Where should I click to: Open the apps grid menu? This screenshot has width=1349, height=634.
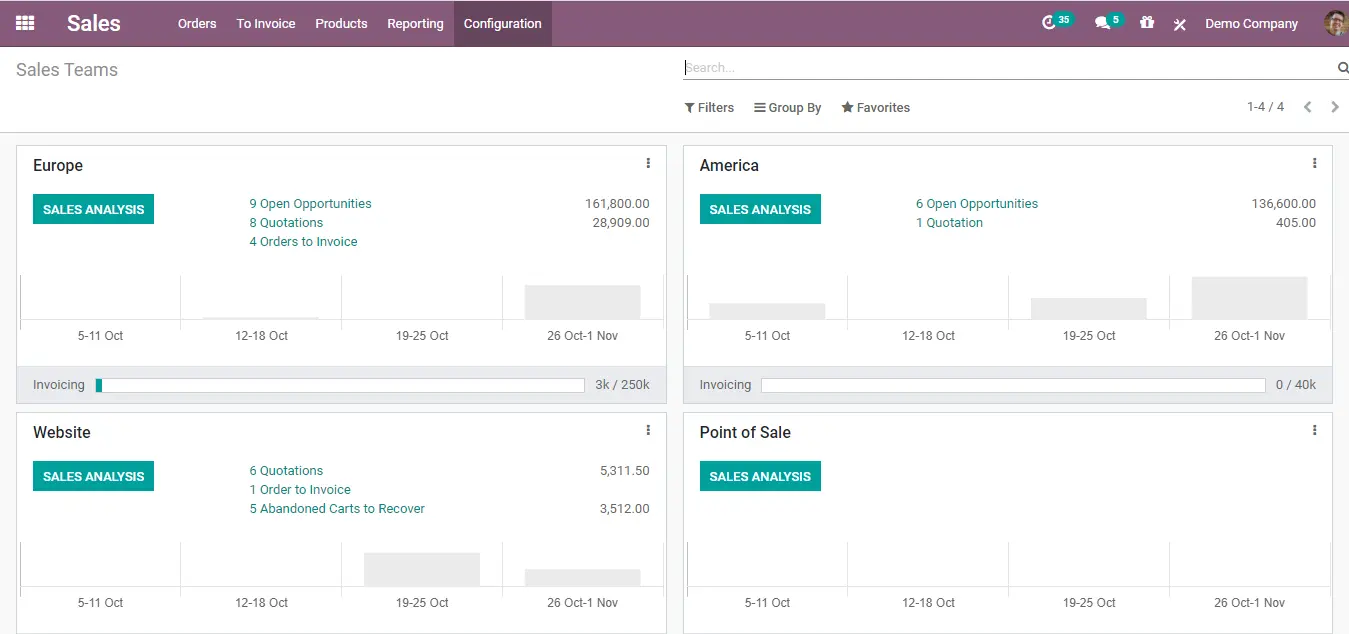click(x=25, y=23)
